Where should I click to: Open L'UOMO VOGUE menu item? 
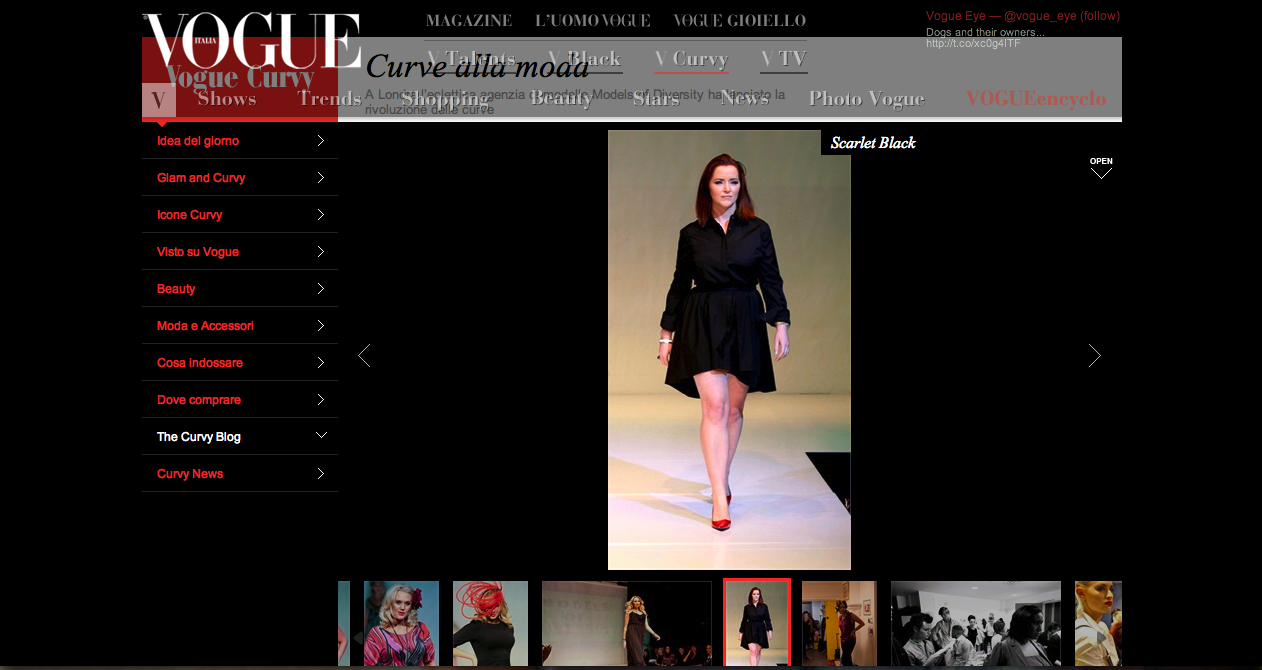592,21
